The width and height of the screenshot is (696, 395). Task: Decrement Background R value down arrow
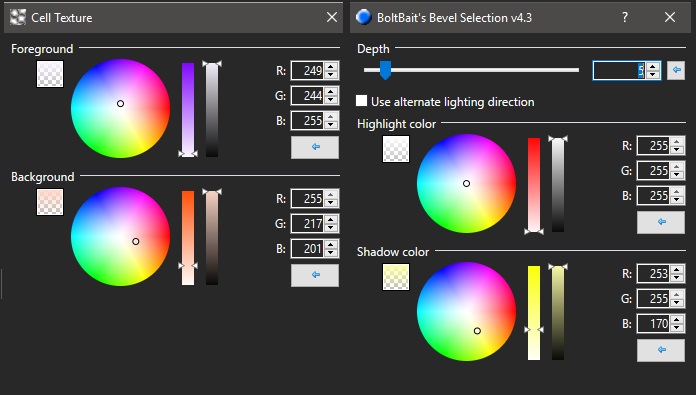coord(331,203)
